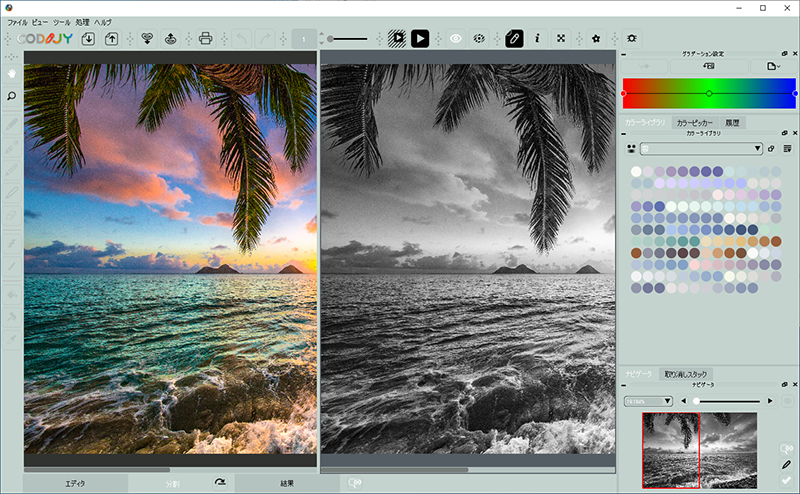This screenshot has width=800, height=494.
Task: Select the blue right gradient stop
Action: coord(795,93)
